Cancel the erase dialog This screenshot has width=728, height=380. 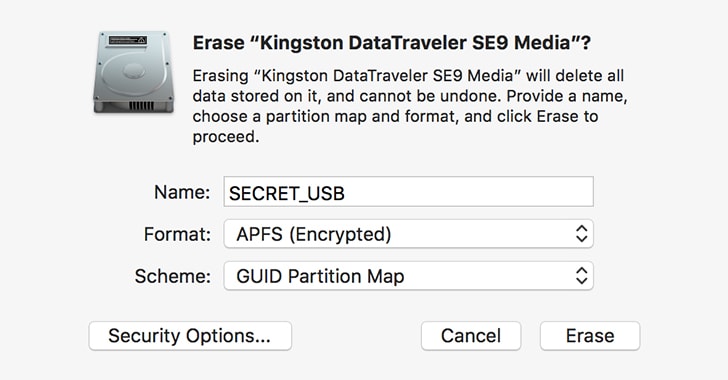point(471,335)
